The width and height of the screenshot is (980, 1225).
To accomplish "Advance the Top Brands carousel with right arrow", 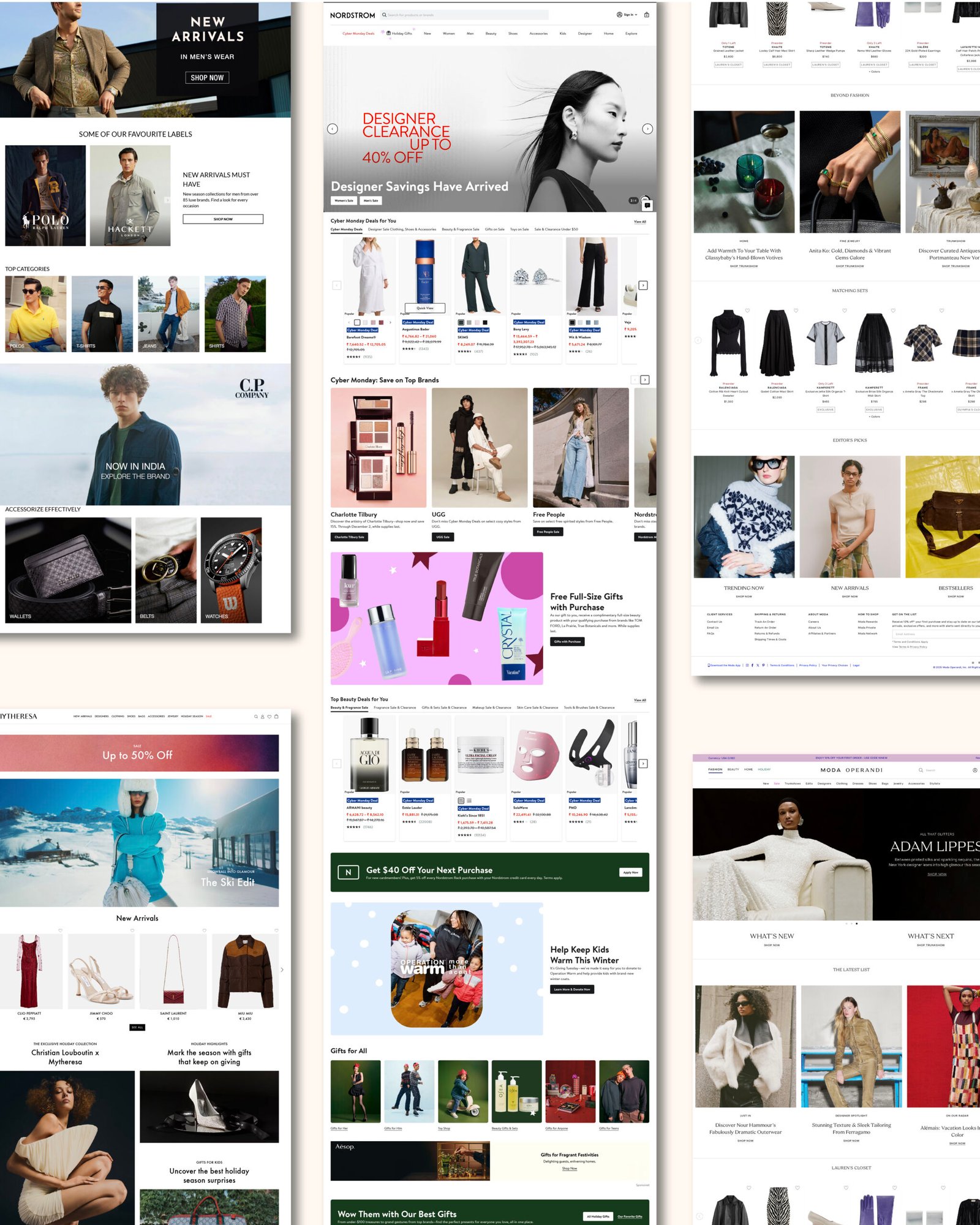I will [x=644, y=380].
